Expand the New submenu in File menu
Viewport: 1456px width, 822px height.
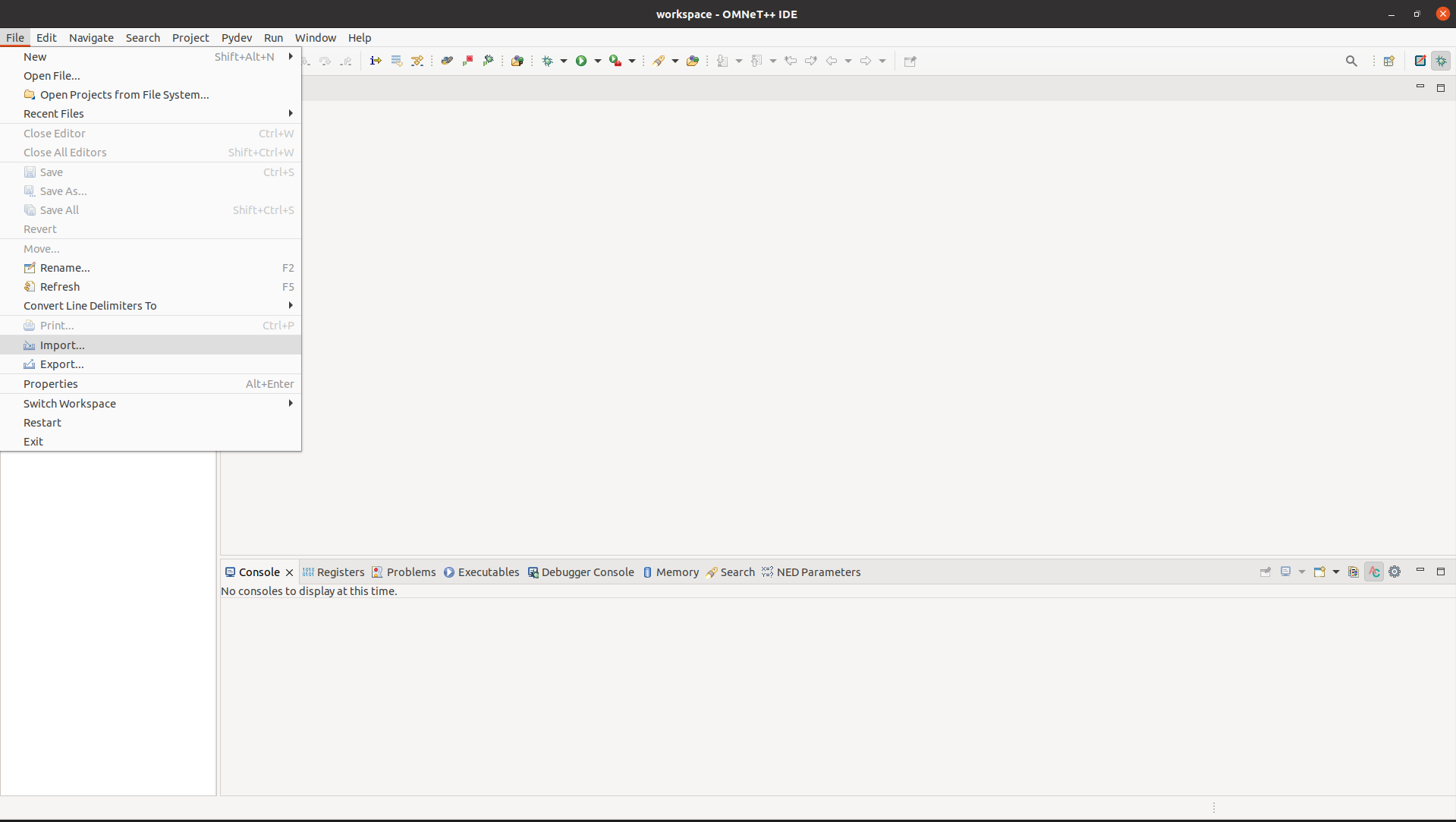coord(151,57)
